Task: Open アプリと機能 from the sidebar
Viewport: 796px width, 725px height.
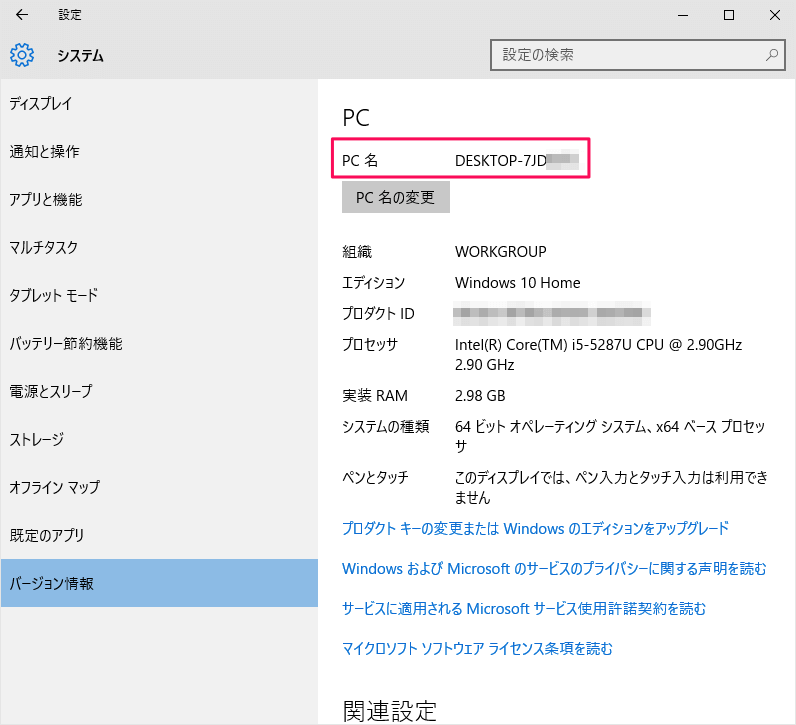Action: [x=46, y=200]
